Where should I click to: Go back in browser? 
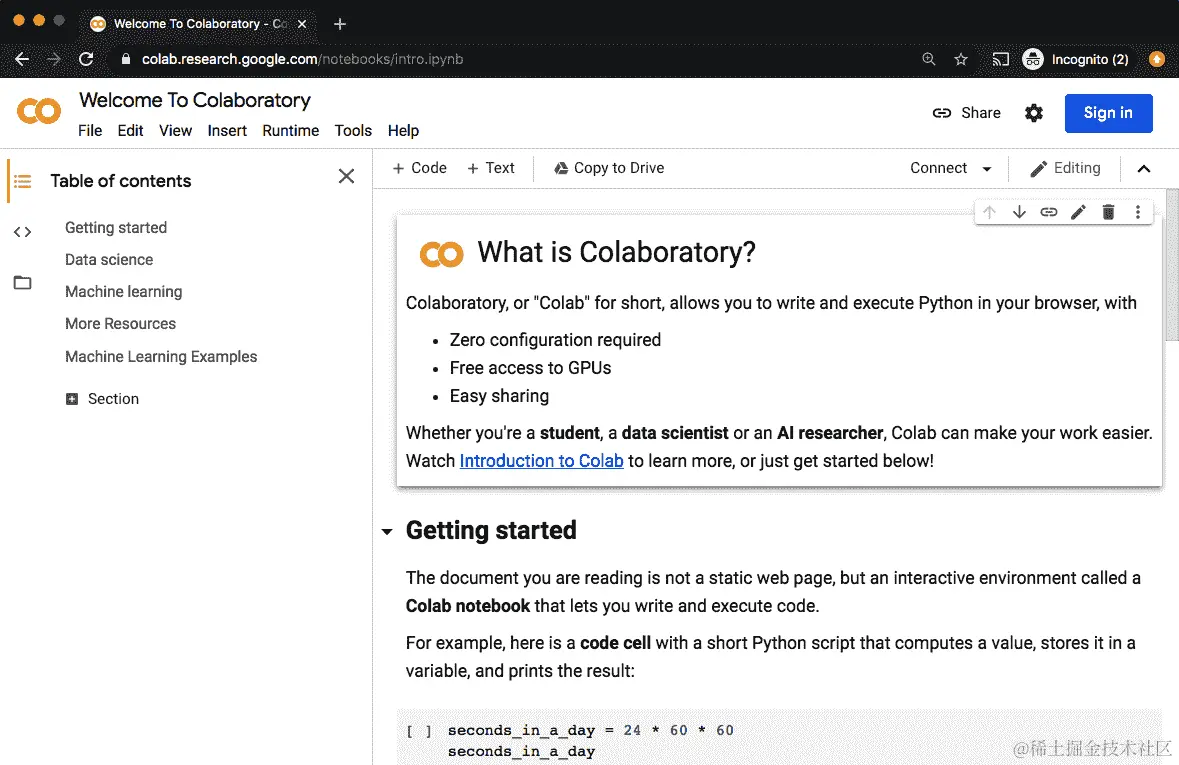[x=22, y=59]
